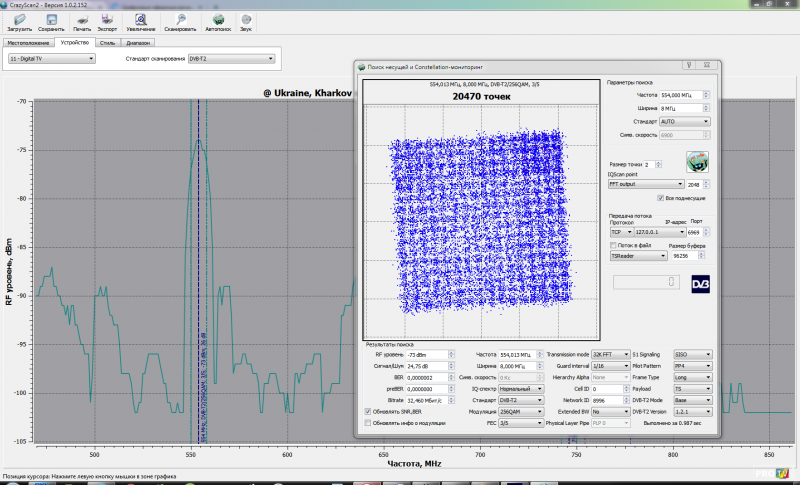The height and width of the screenshot is (485, 800).
Task: Click the Печать (Print) toolbar icon
Action: [81, 20]
